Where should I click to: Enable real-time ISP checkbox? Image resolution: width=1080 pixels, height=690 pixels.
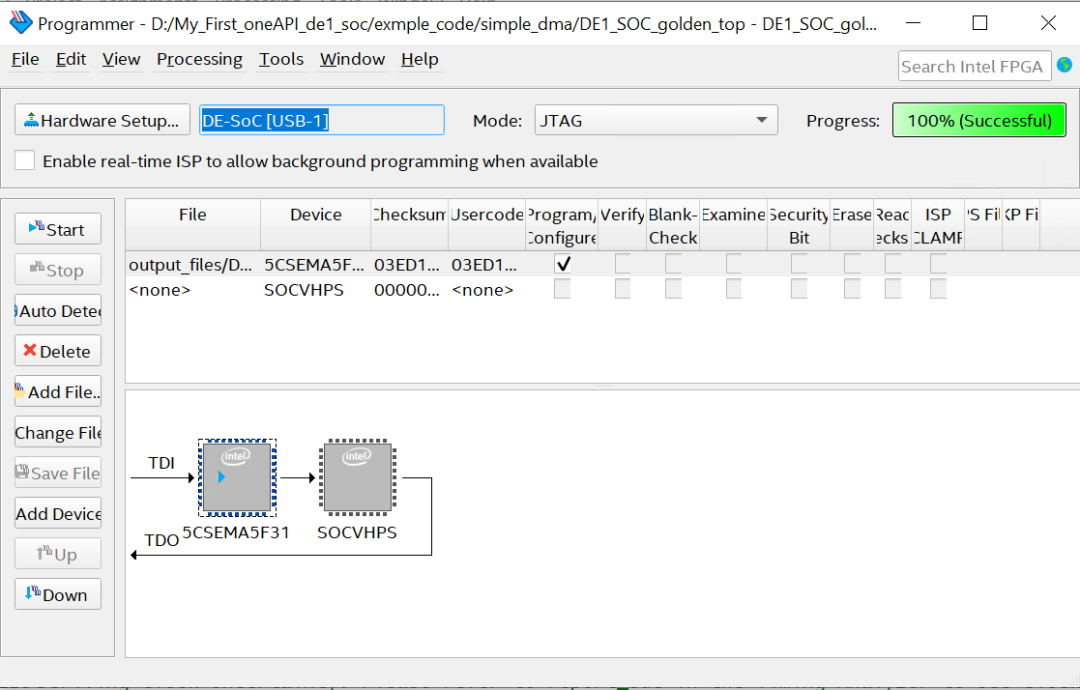(25, 160)
